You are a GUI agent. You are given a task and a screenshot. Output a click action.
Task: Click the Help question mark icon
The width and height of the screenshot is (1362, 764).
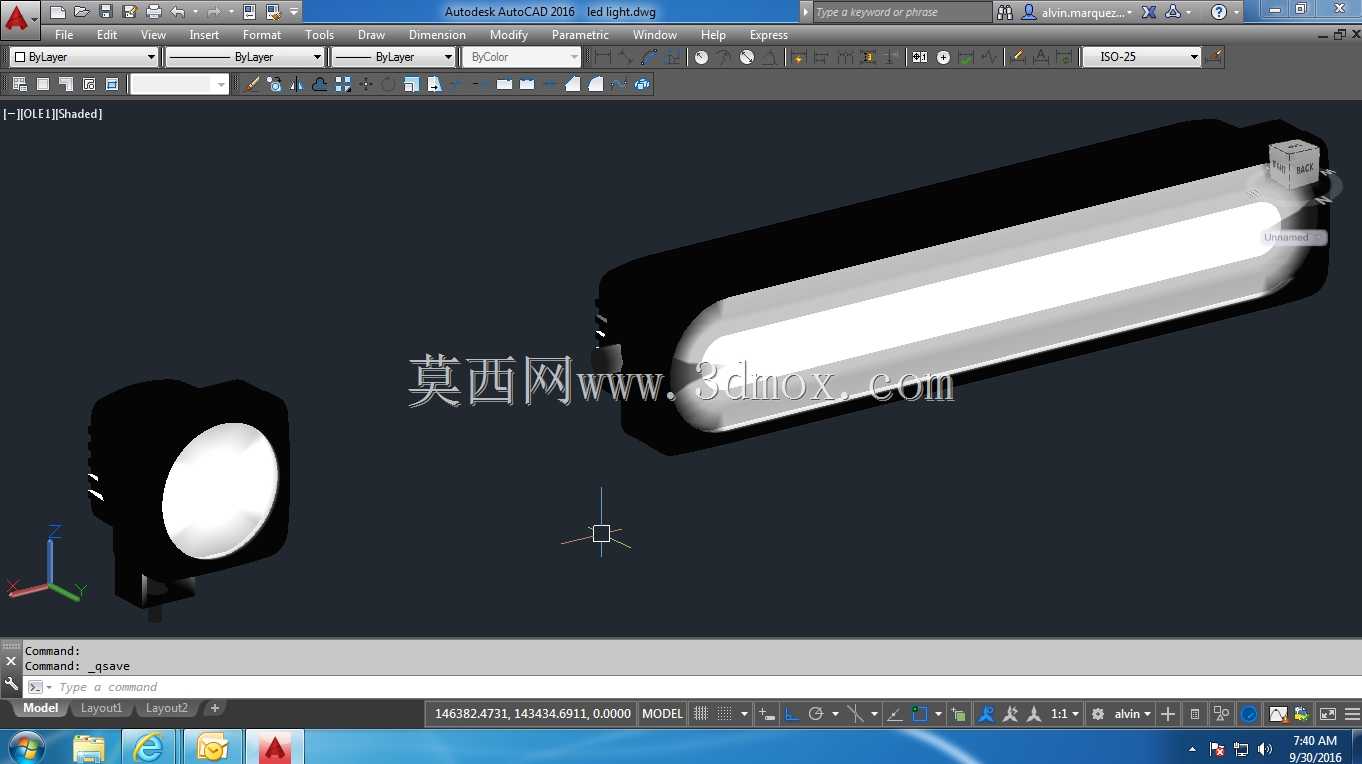[x=1218, y=12]
